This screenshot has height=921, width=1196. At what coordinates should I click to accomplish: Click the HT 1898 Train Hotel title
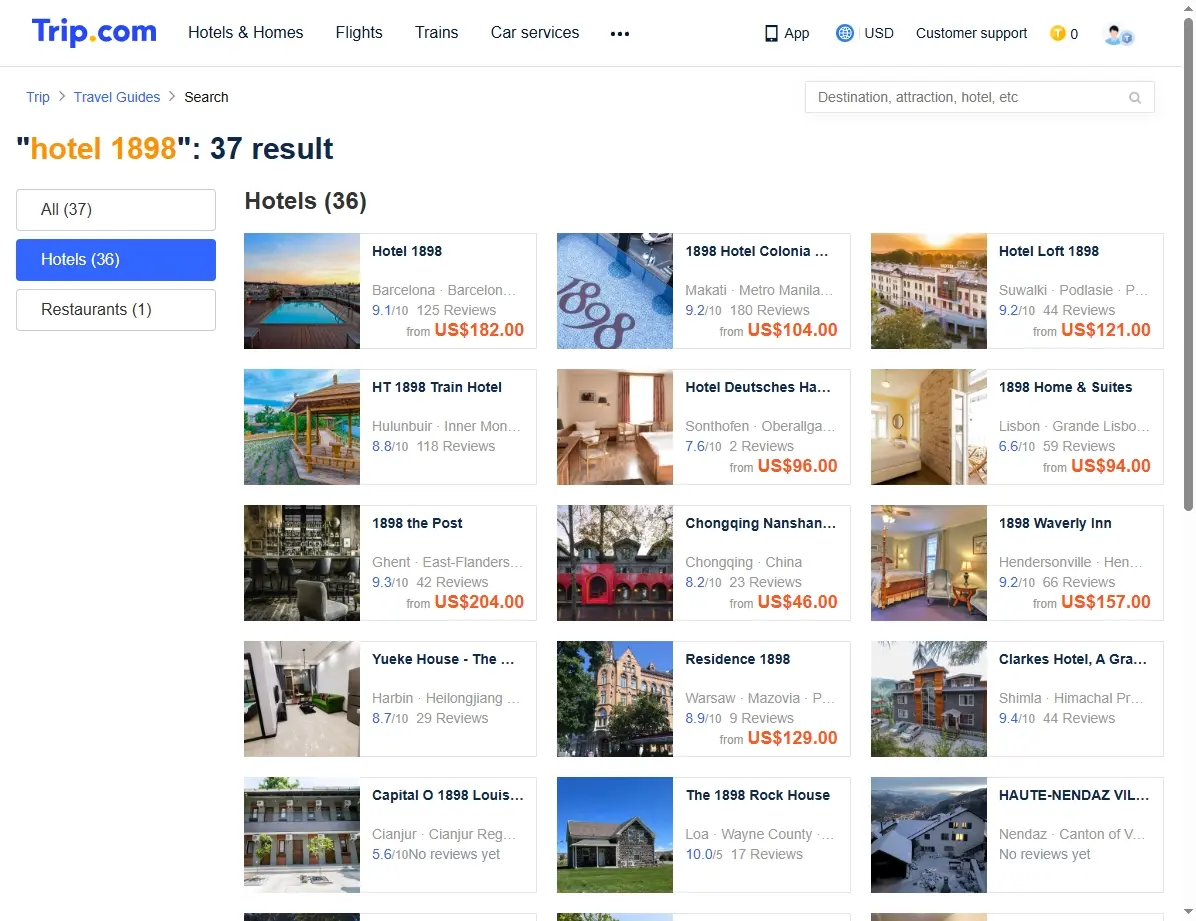436,387
